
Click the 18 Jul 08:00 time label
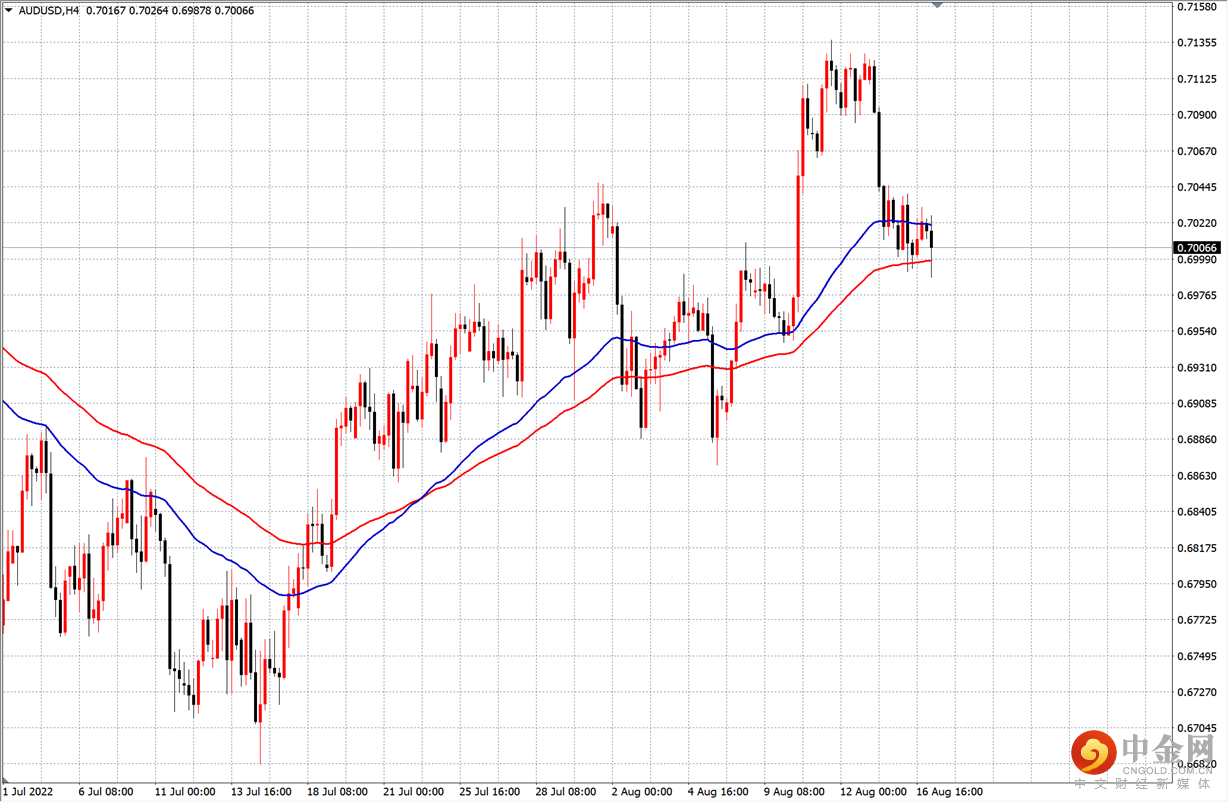(x=338, y=792)
